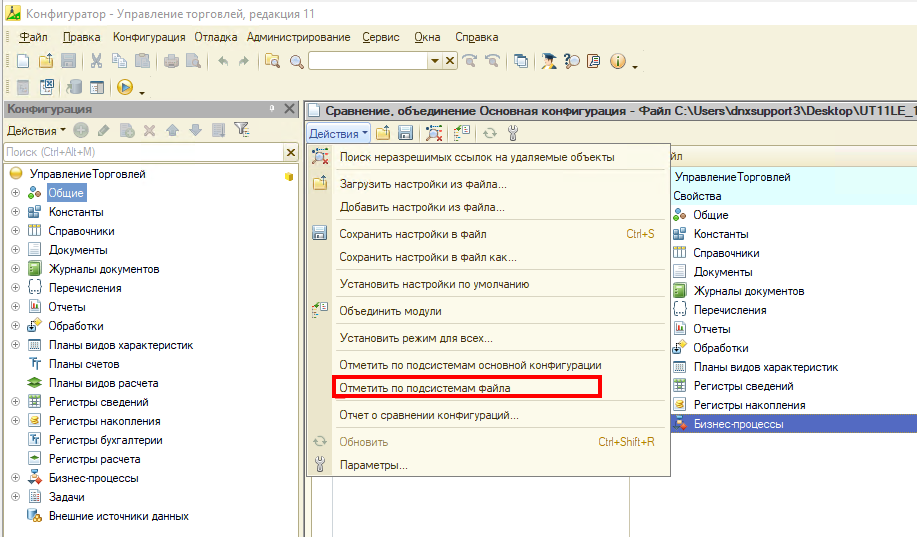Expand the Справочники tree node
Image resolution: width=917 pixels, height=537 pixels.
(15, 231)
